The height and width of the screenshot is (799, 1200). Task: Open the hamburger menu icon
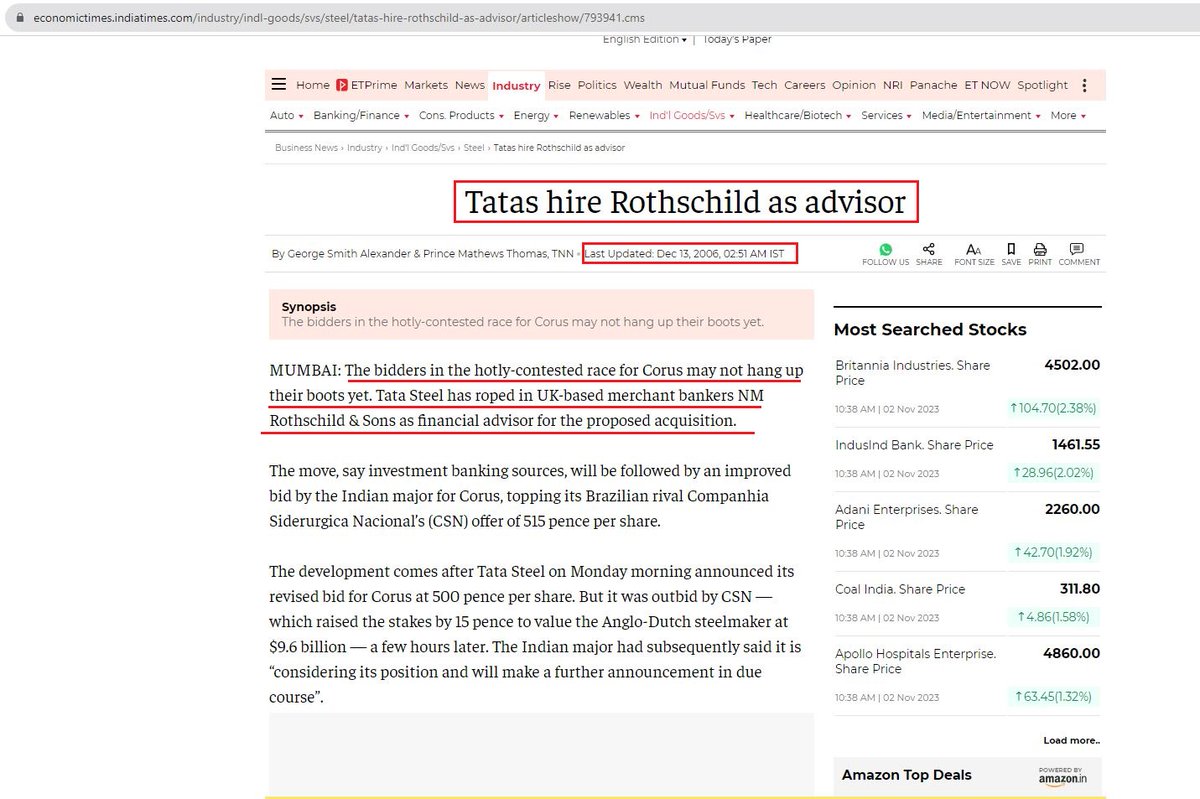coord(279,85)
